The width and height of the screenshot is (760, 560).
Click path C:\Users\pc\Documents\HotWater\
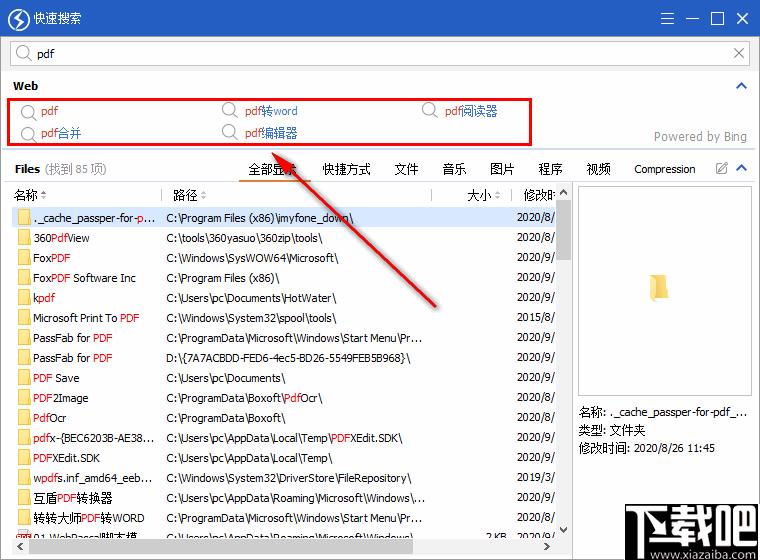click(251, 298)
